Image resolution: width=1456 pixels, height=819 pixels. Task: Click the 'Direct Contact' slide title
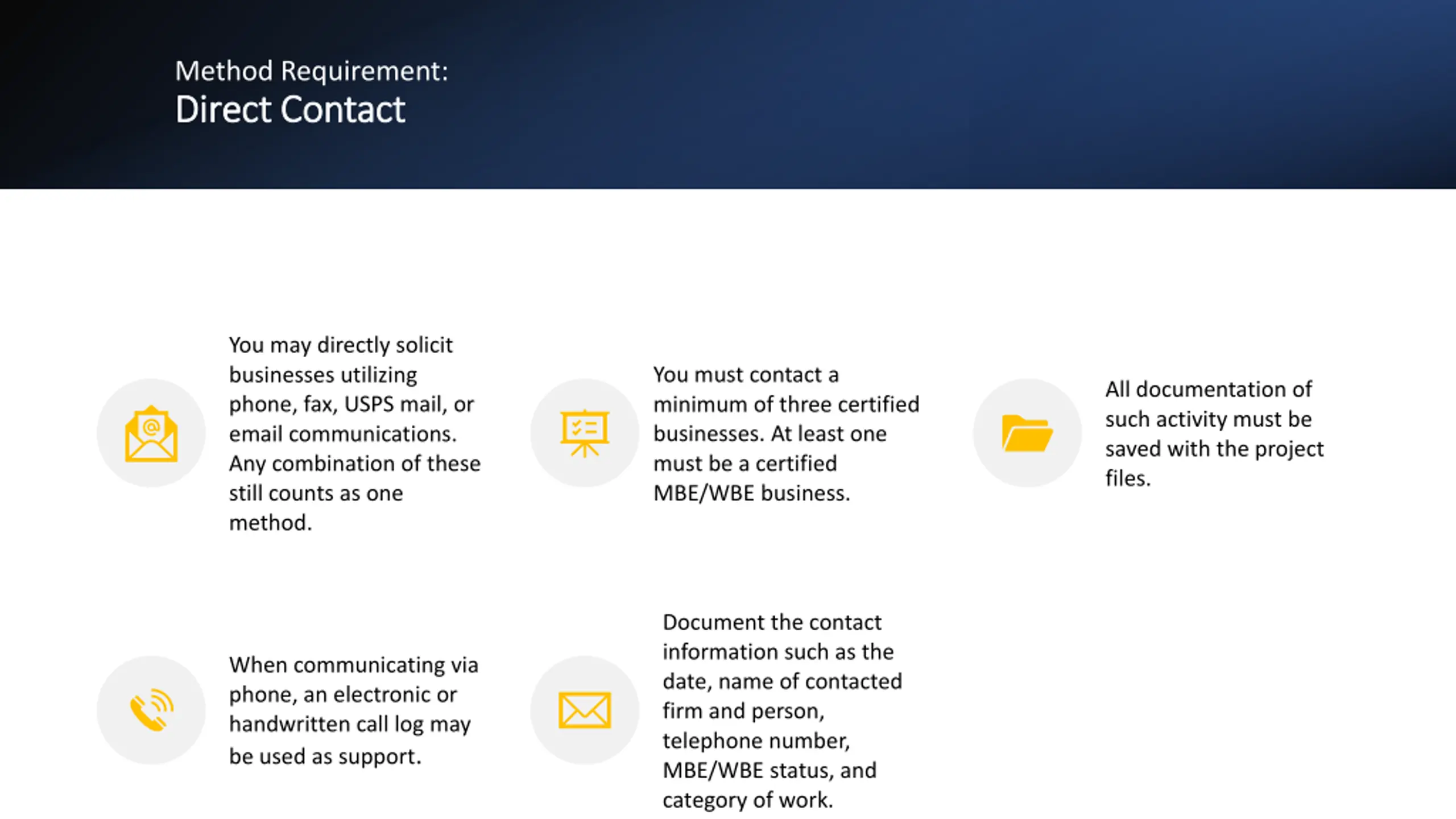tap(290, 109)
